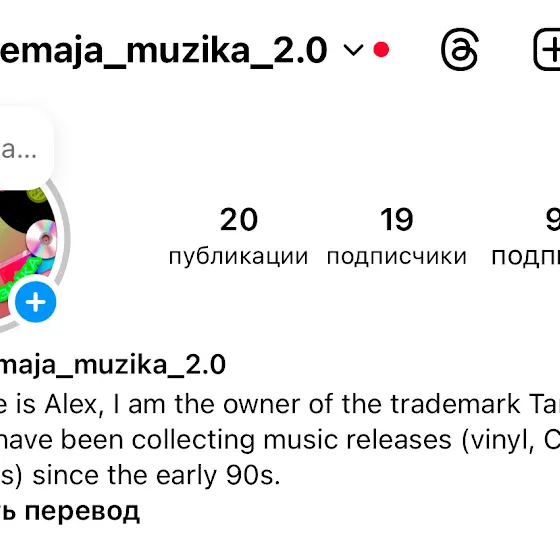The width and height of the screenshot is (560, 560).
Task: Tap the note bubble above profile photo
Action: tap(21, 147)
